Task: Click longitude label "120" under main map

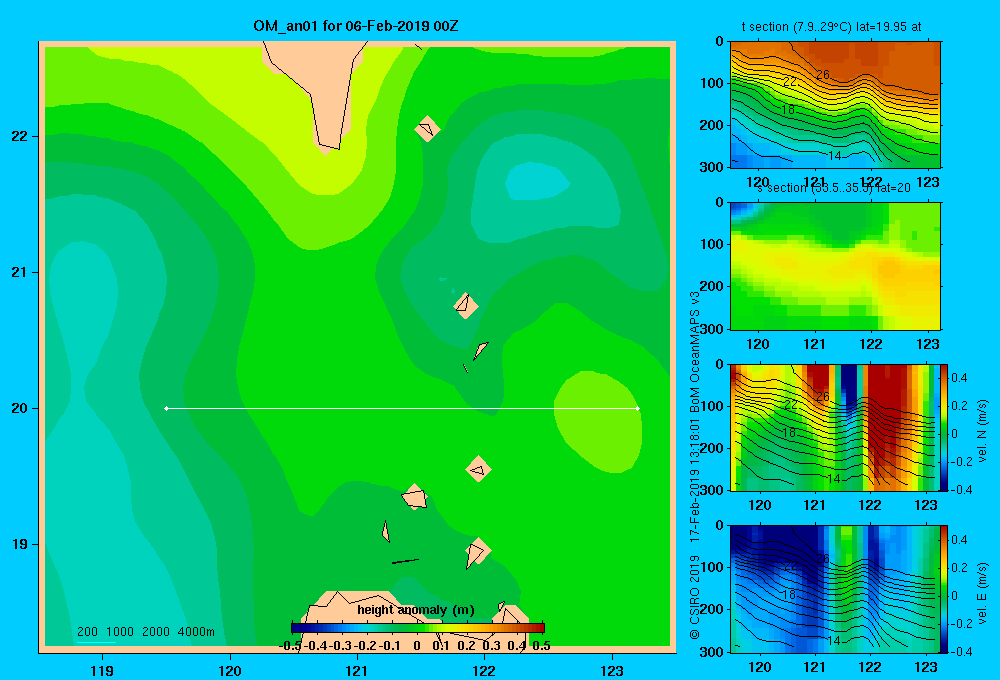Action: tap(230, 670)
